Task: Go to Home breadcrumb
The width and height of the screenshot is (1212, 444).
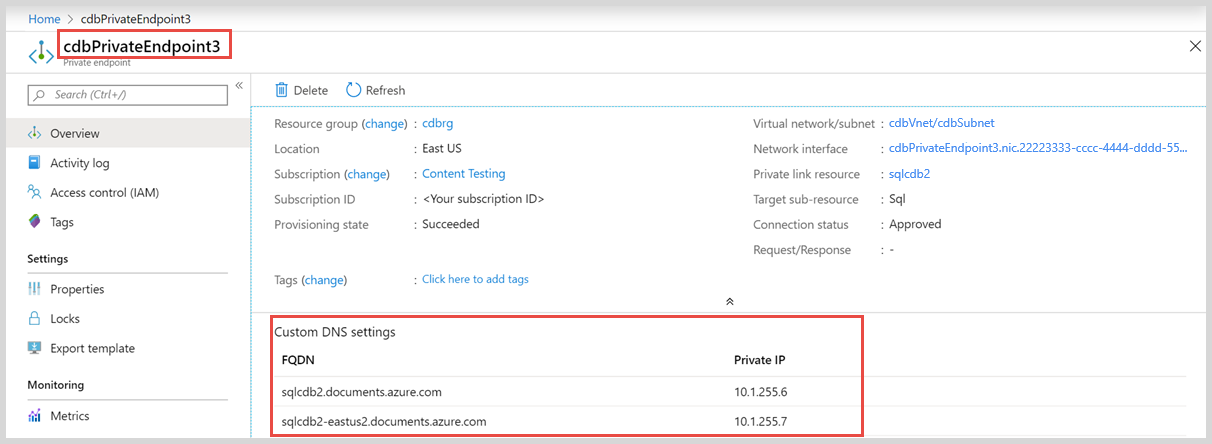Action: coord(44,19)
